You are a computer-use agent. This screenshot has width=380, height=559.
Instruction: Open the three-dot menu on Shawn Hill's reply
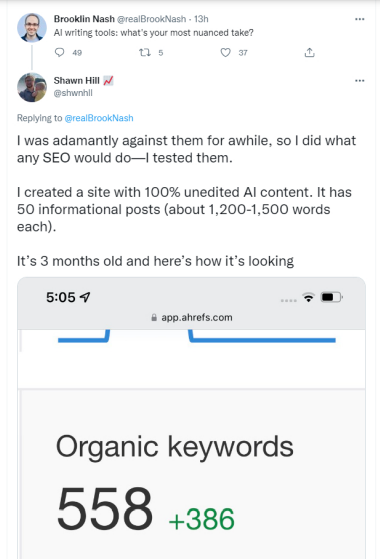click(360, 81)
